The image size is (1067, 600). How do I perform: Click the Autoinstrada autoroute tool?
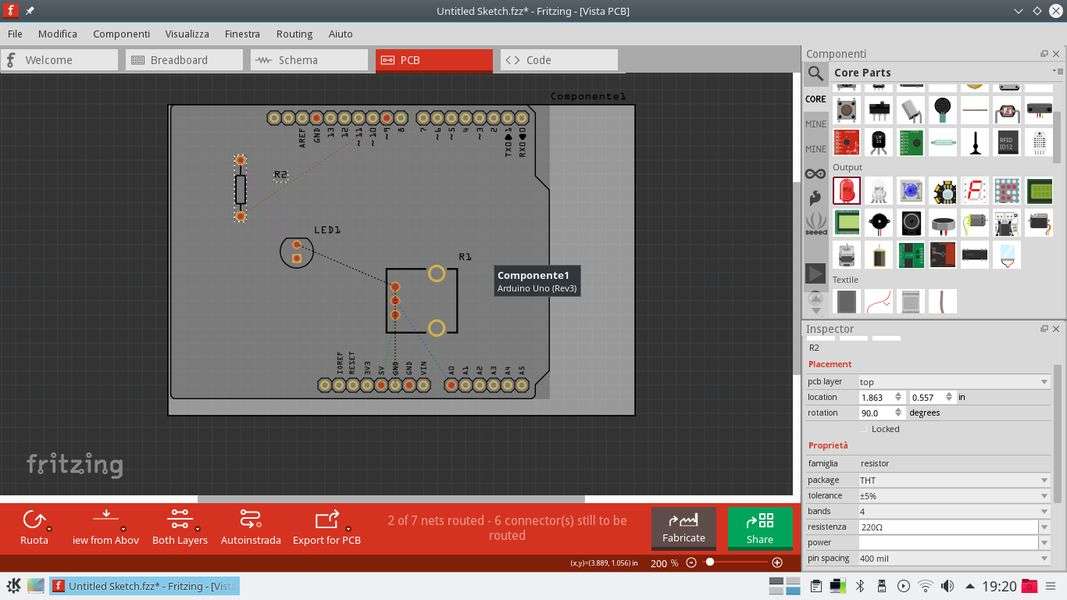[x=250, y=527]
